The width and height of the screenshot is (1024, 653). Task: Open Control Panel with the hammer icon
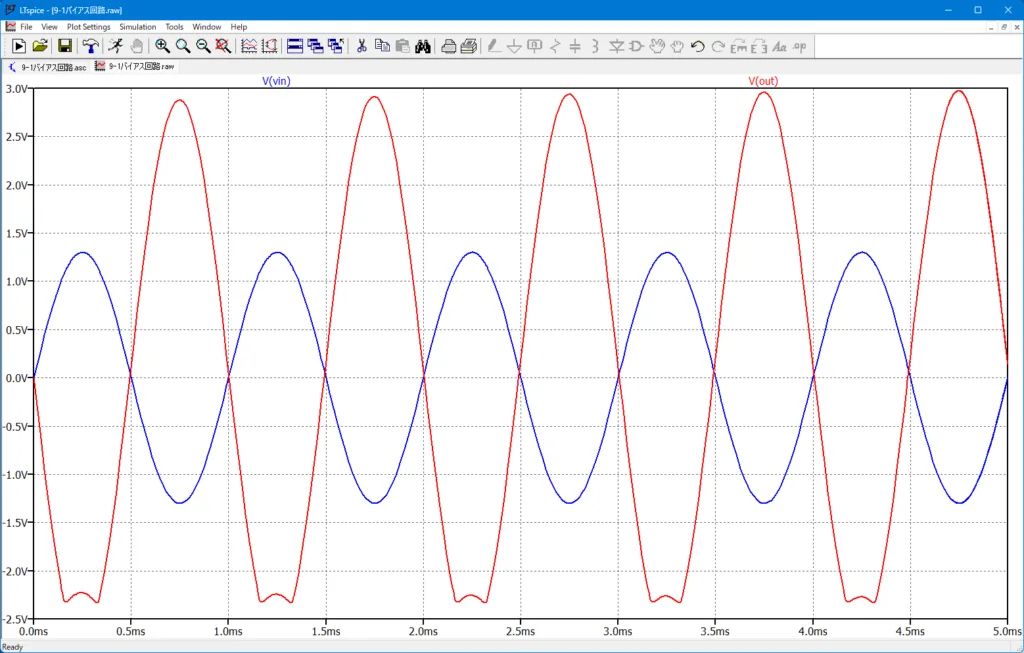(90, 46)
